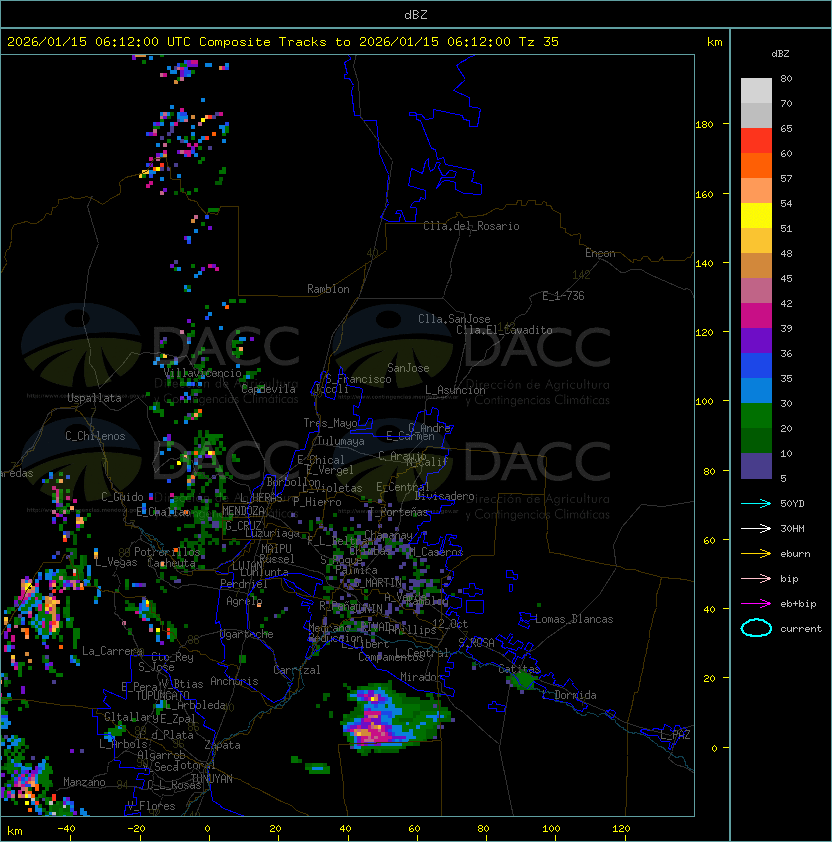This screenshot has width=832, height=842.
Task: Click the small green echo over Catitas
Action: (x=522, y=681)
